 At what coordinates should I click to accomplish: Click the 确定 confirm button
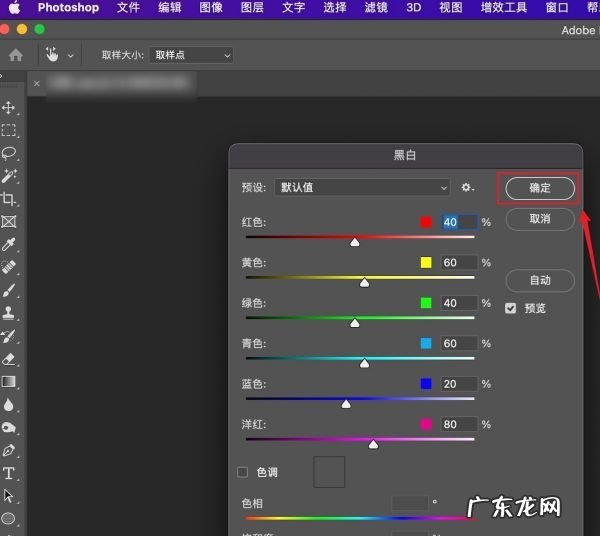tap(540, 188)
